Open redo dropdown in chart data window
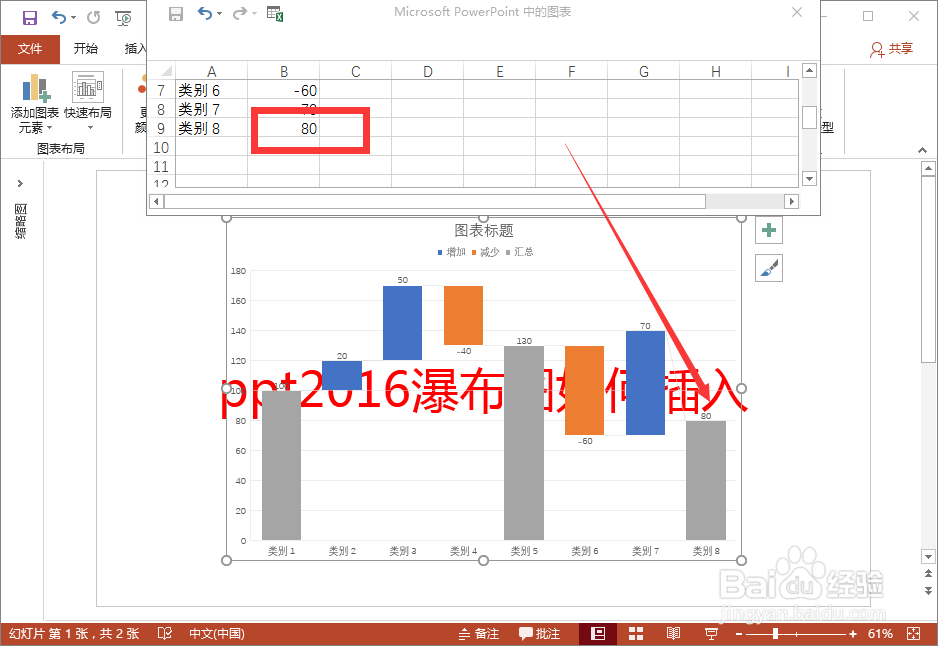938x646 pixels. pyautogui.click(x=254, y=13)
